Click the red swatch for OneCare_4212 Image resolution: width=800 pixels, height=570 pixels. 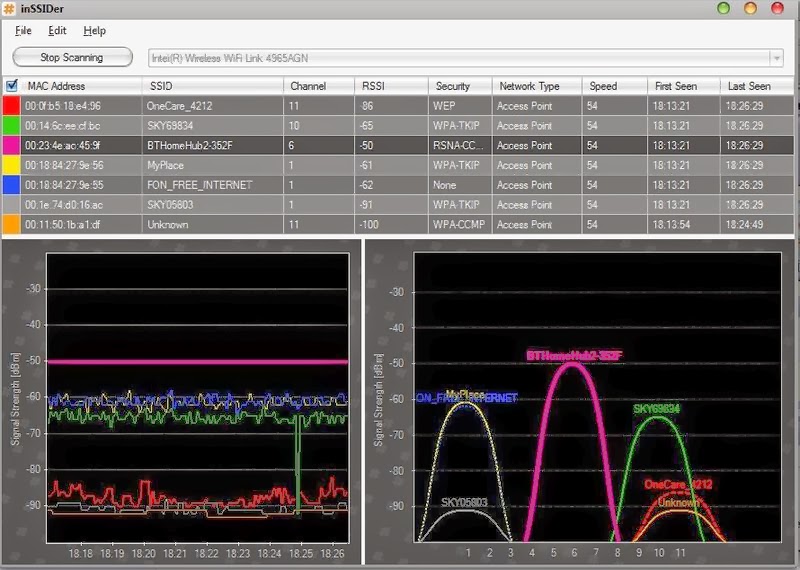[x=11, y=106]
